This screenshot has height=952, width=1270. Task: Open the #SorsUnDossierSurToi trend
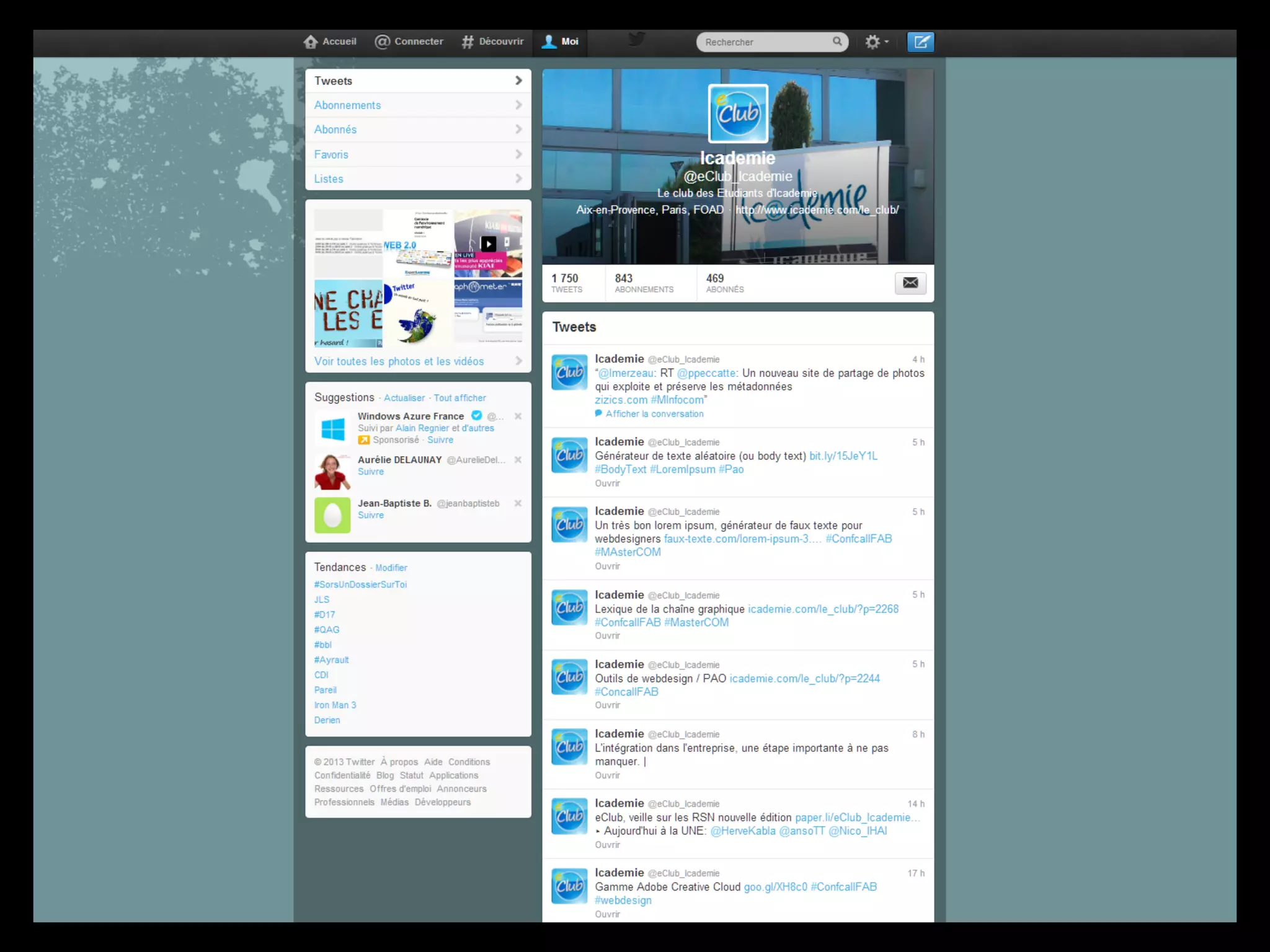click(x=360, y=584)
